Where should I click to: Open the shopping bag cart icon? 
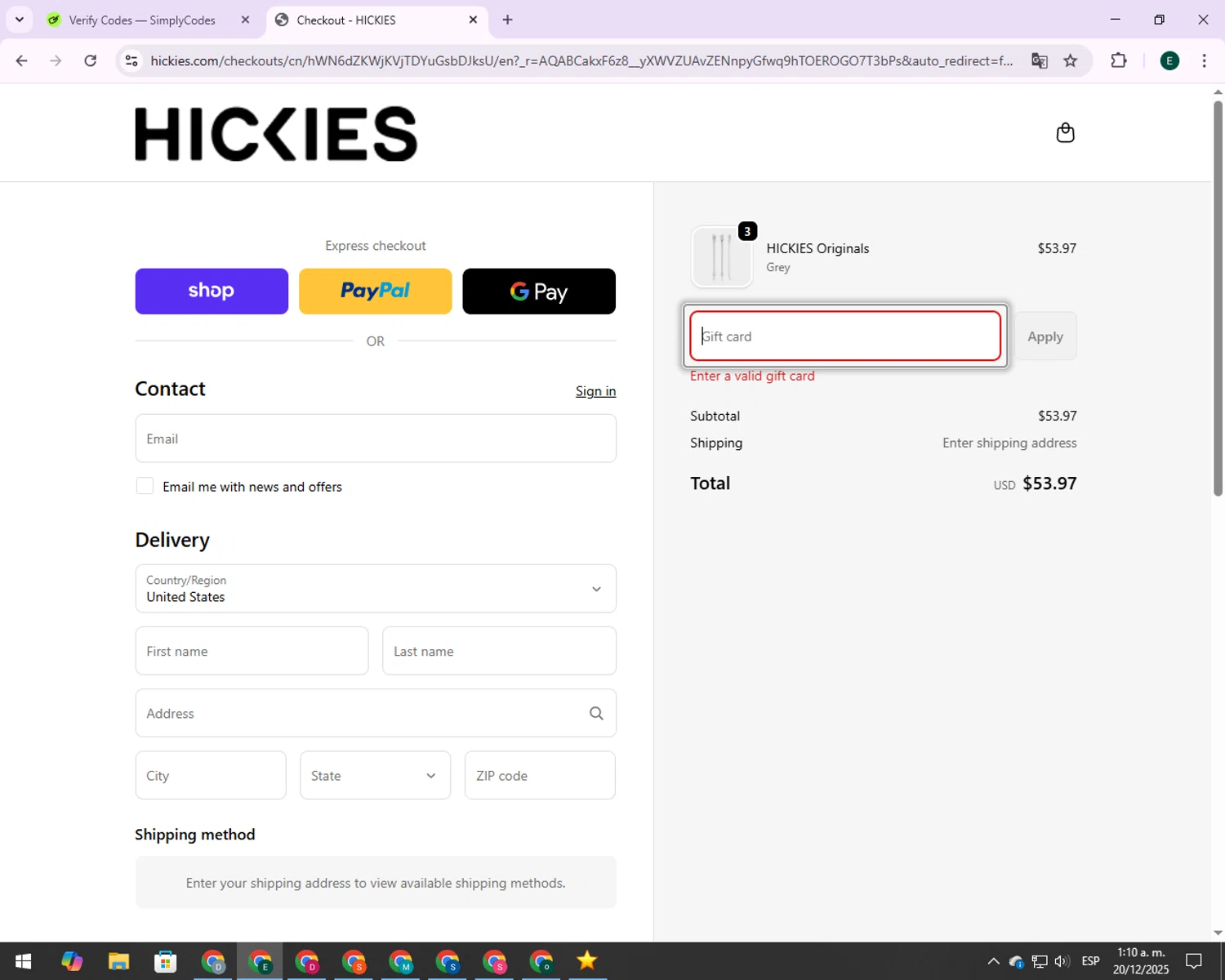click(x=1065, y=133)
